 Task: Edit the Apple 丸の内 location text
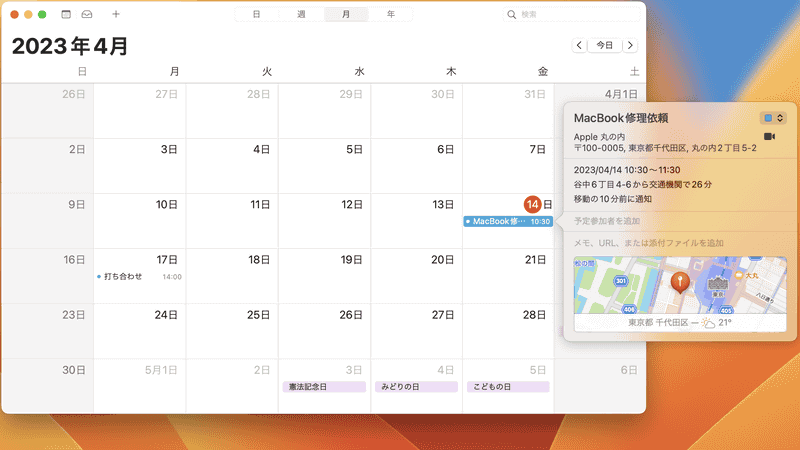click(599, 137)
